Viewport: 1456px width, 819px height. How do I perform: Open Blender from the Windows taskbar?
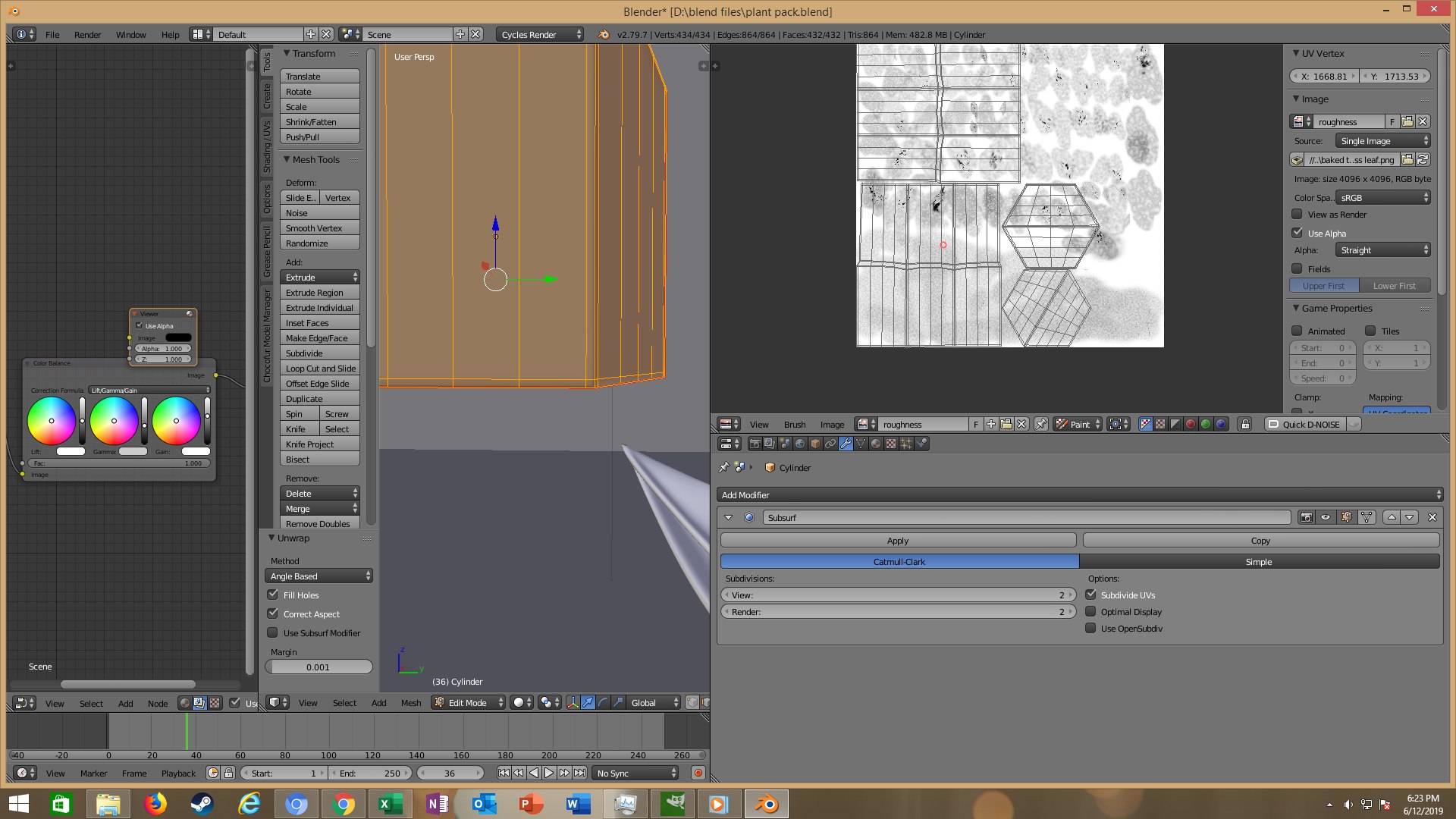(x=766, y=804)
